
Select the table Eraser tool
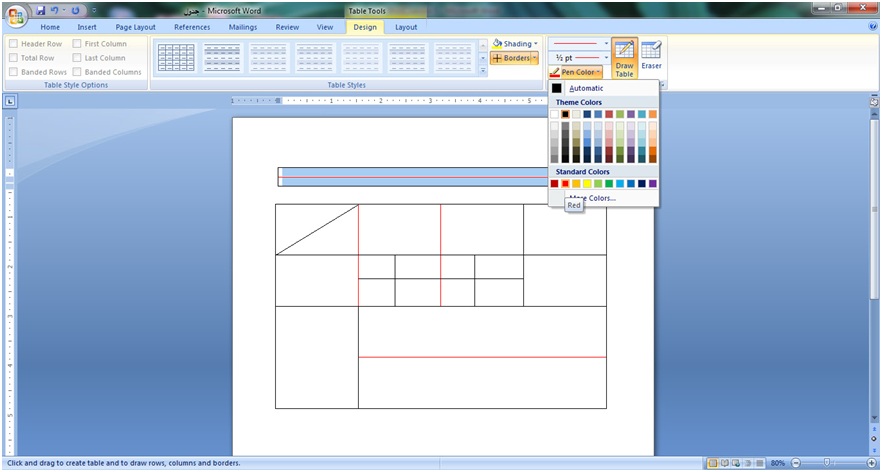[x=651, y=55]
